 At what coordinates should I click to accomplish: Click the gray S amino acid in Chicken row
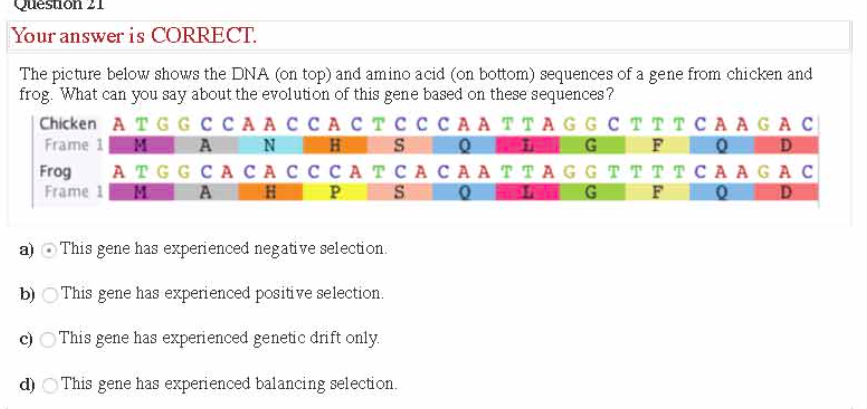coord(397,144)
